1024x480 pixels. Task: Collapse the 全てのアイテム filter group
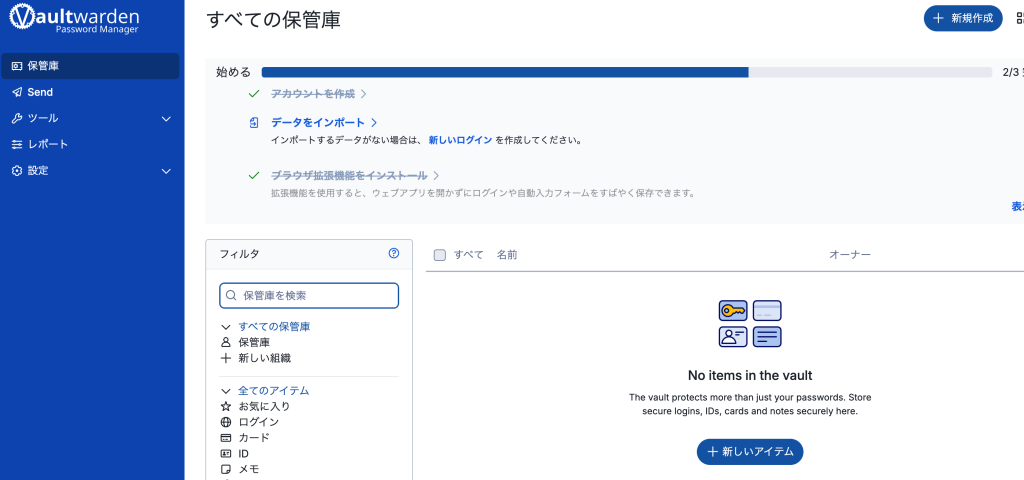(226, 391)
